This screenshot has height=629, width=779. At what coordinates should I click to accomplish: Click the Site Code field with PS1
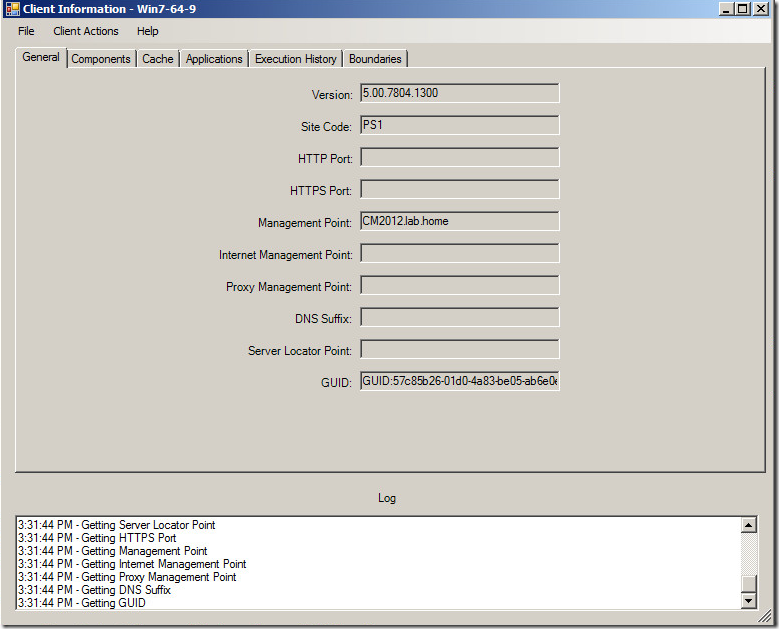click(x=460, y=125)
